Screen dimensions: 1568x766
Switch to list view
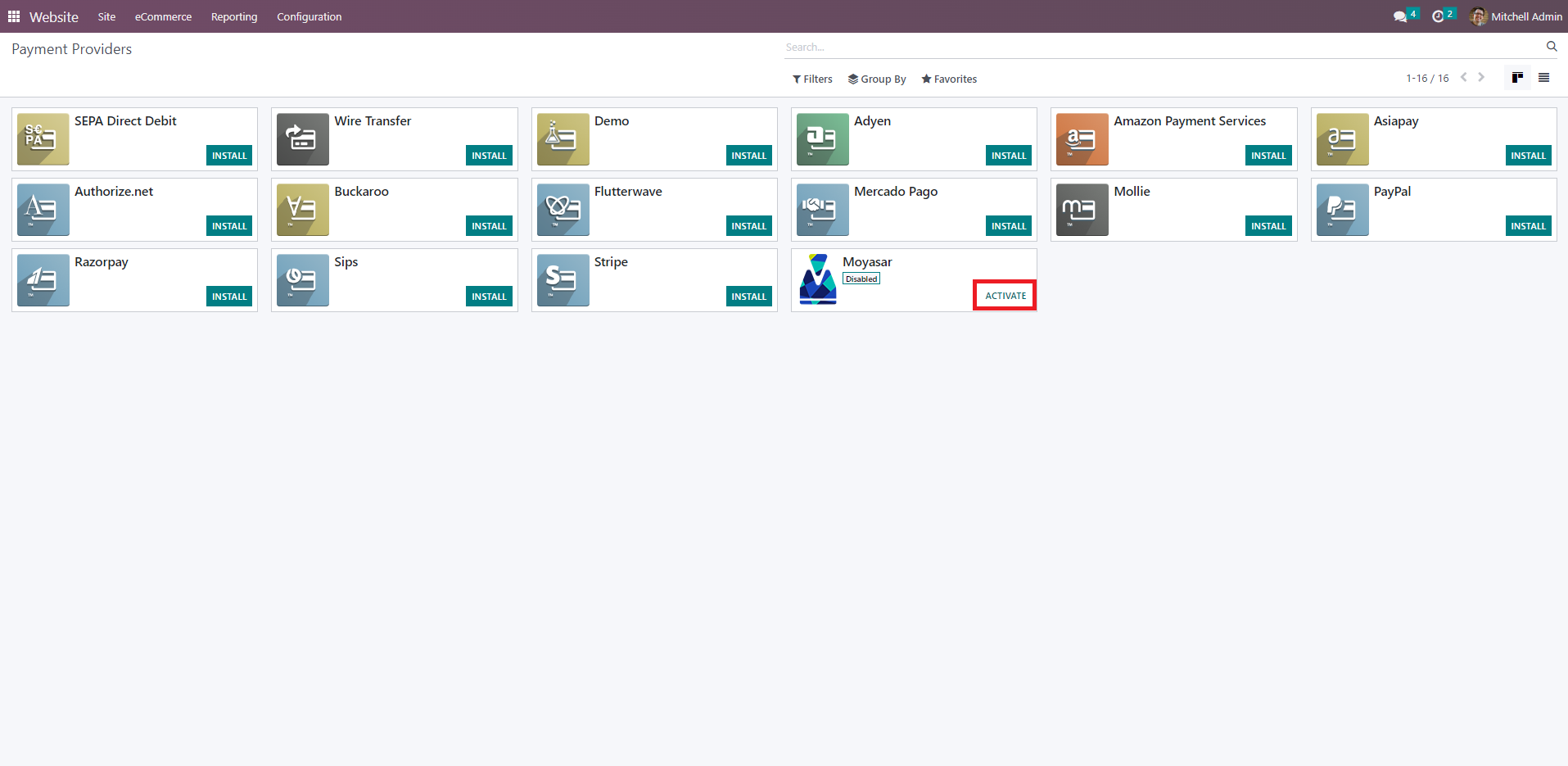[1543, 78]
